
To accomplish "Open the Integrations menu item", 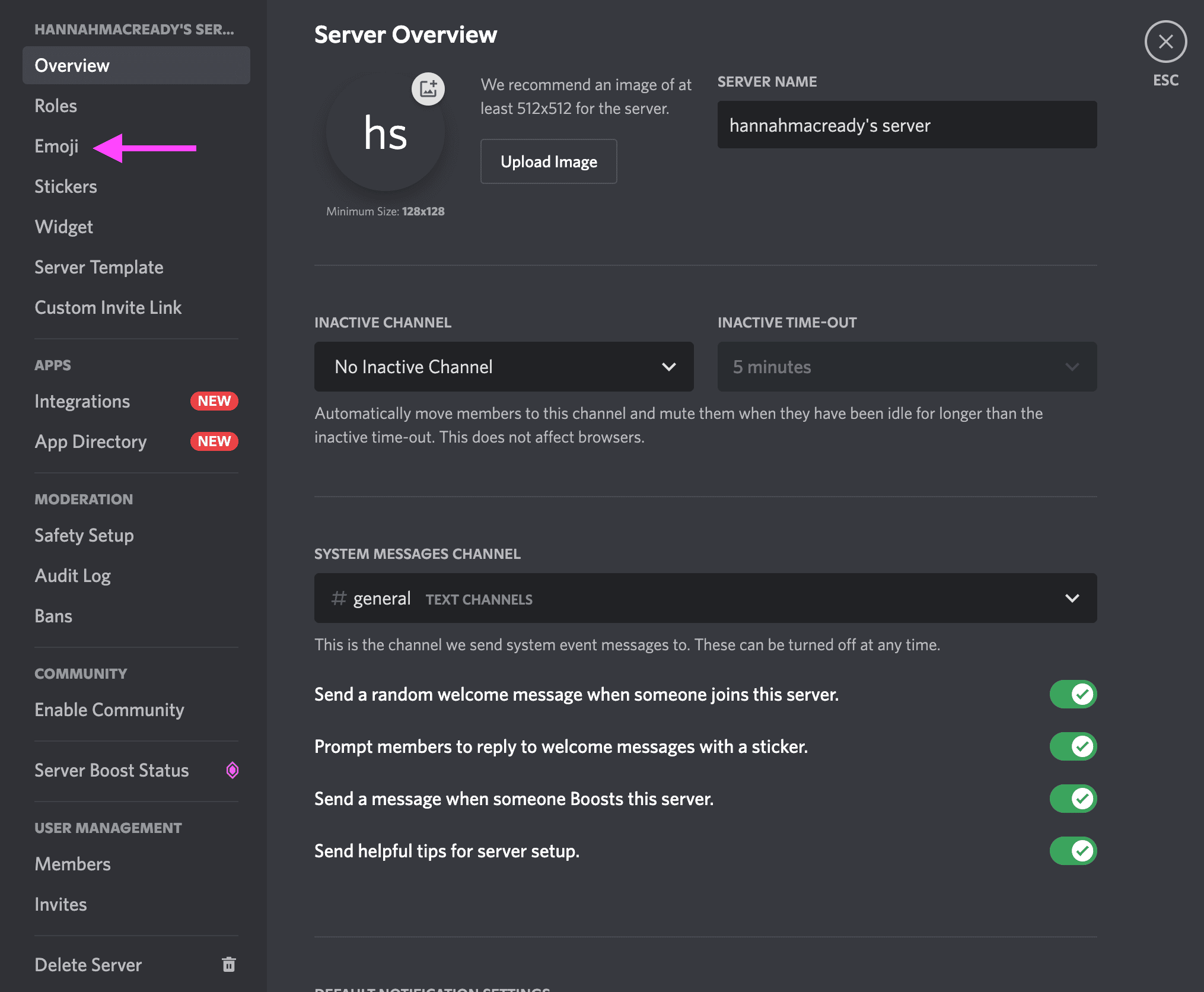I will click(82, 401).
